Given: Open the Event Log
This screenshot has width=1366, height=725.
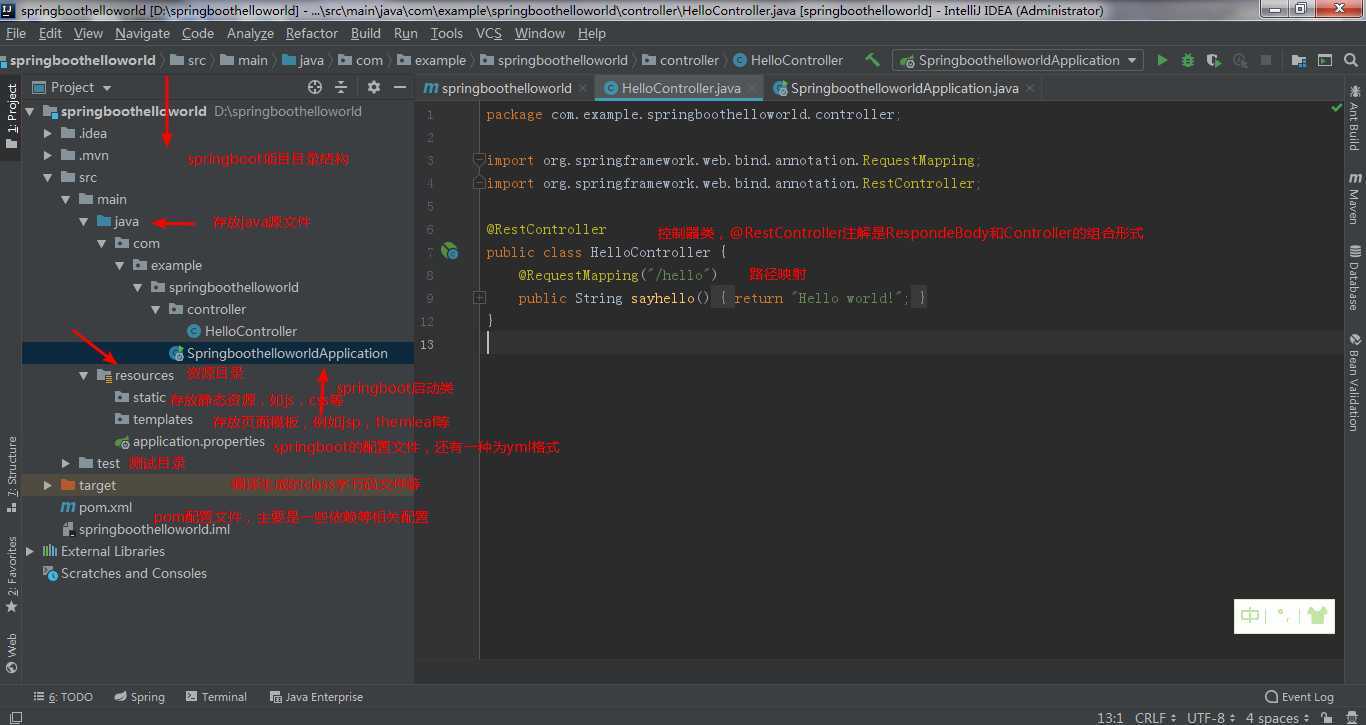Looking at the screenshot, I should (1299, 697).
